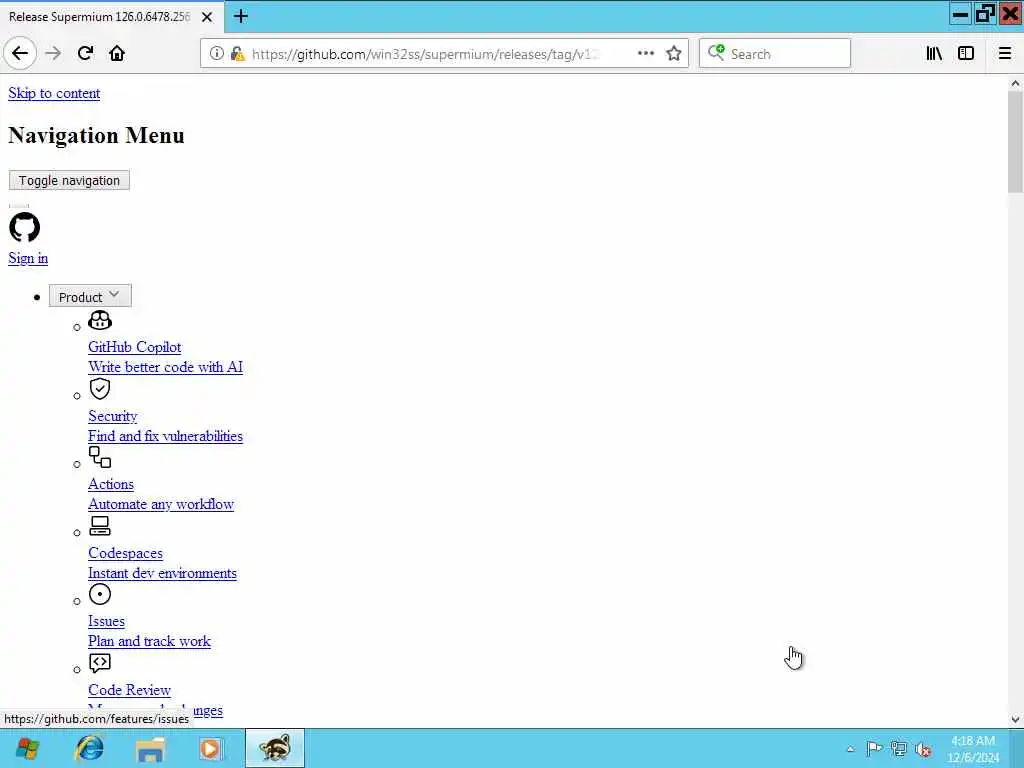Click the Actions workflow icon

[100, 457]
